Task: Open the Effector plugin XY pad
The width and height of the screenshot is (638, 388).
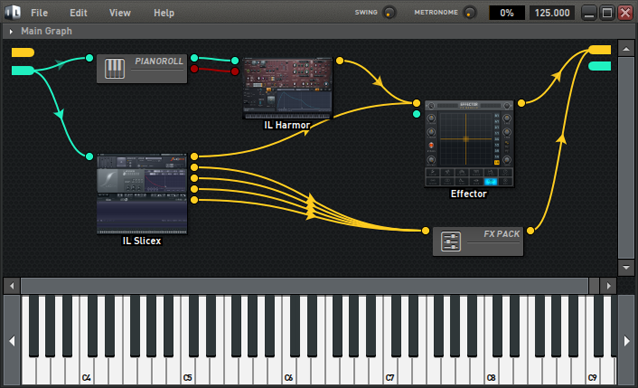Action: click(466, 139)
